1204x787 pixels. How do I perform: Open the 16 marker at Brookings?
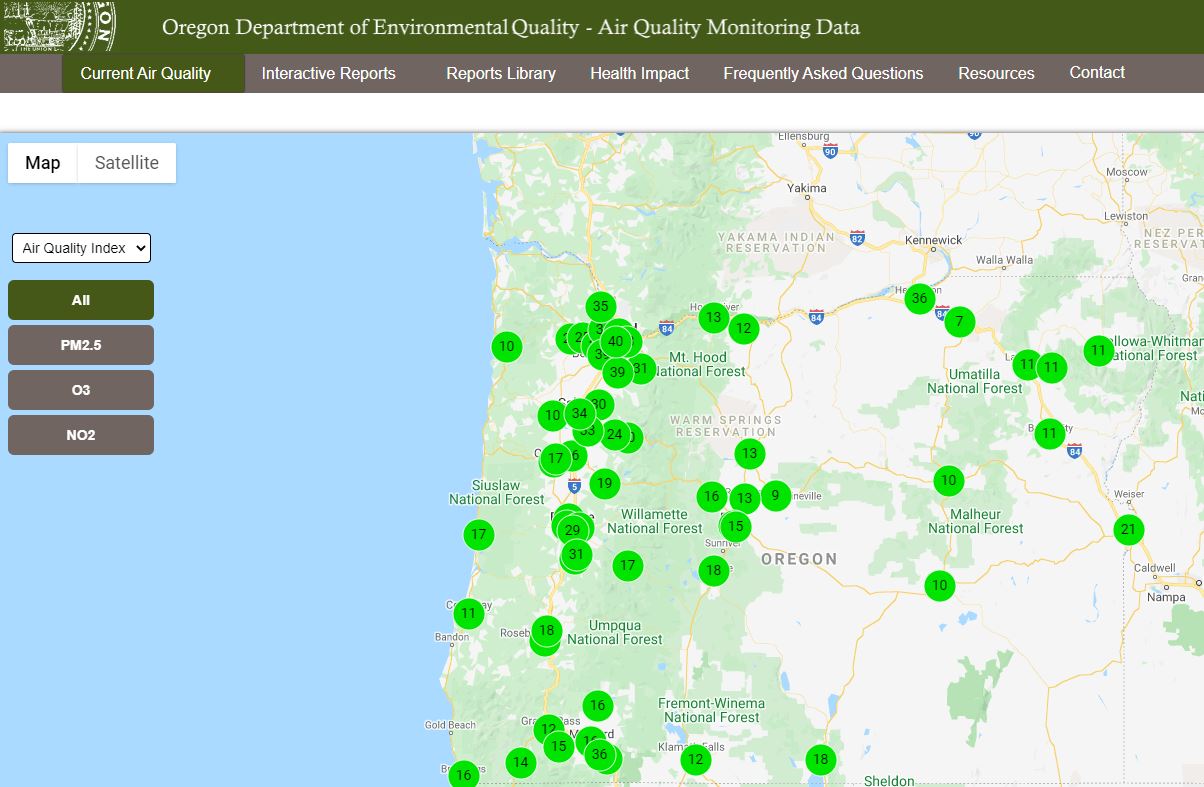463,774
